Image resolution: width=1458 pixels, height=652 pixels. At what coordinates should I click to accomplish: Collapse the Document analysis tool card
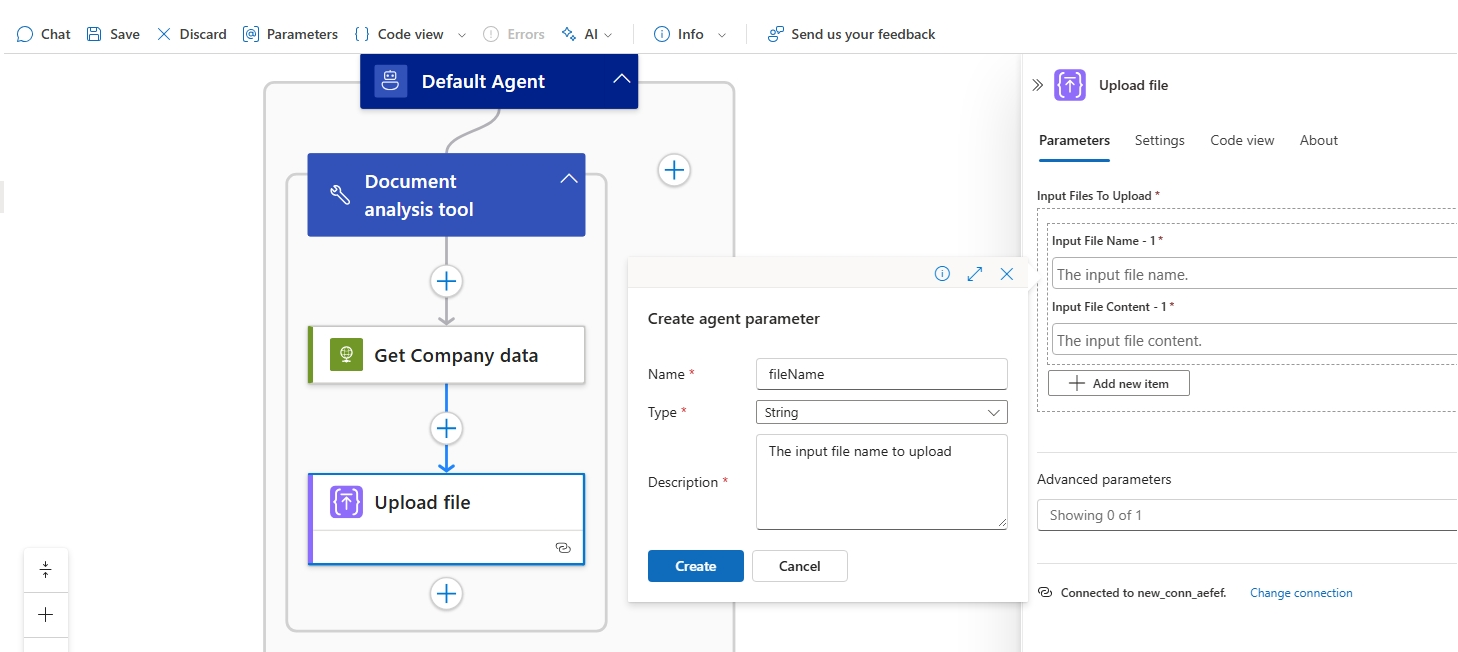tap(568, 176)
